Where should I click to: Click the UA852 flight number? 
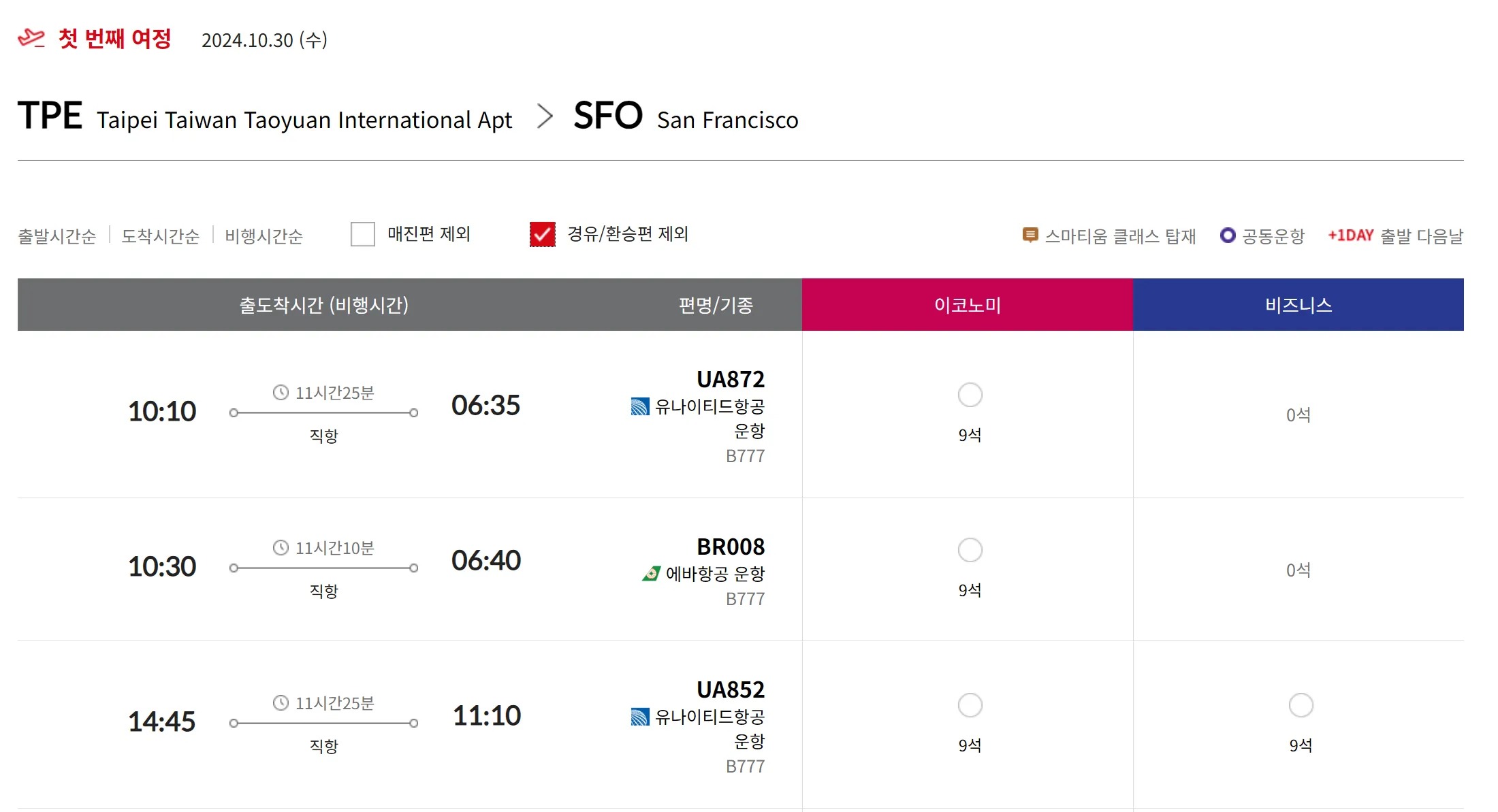point(731,689)
